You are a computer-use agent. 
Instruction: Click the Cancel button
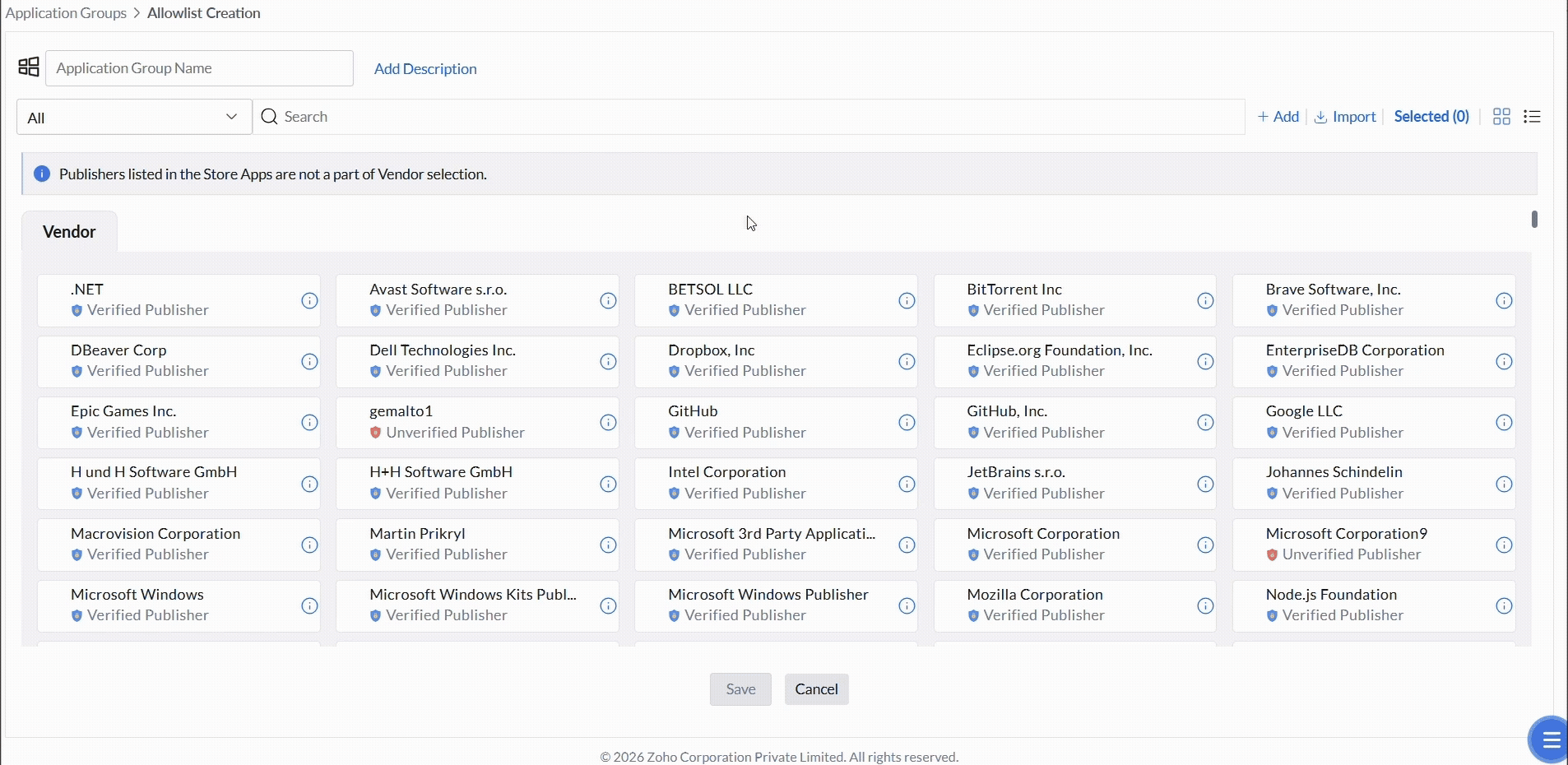click(x=816, y=689)
